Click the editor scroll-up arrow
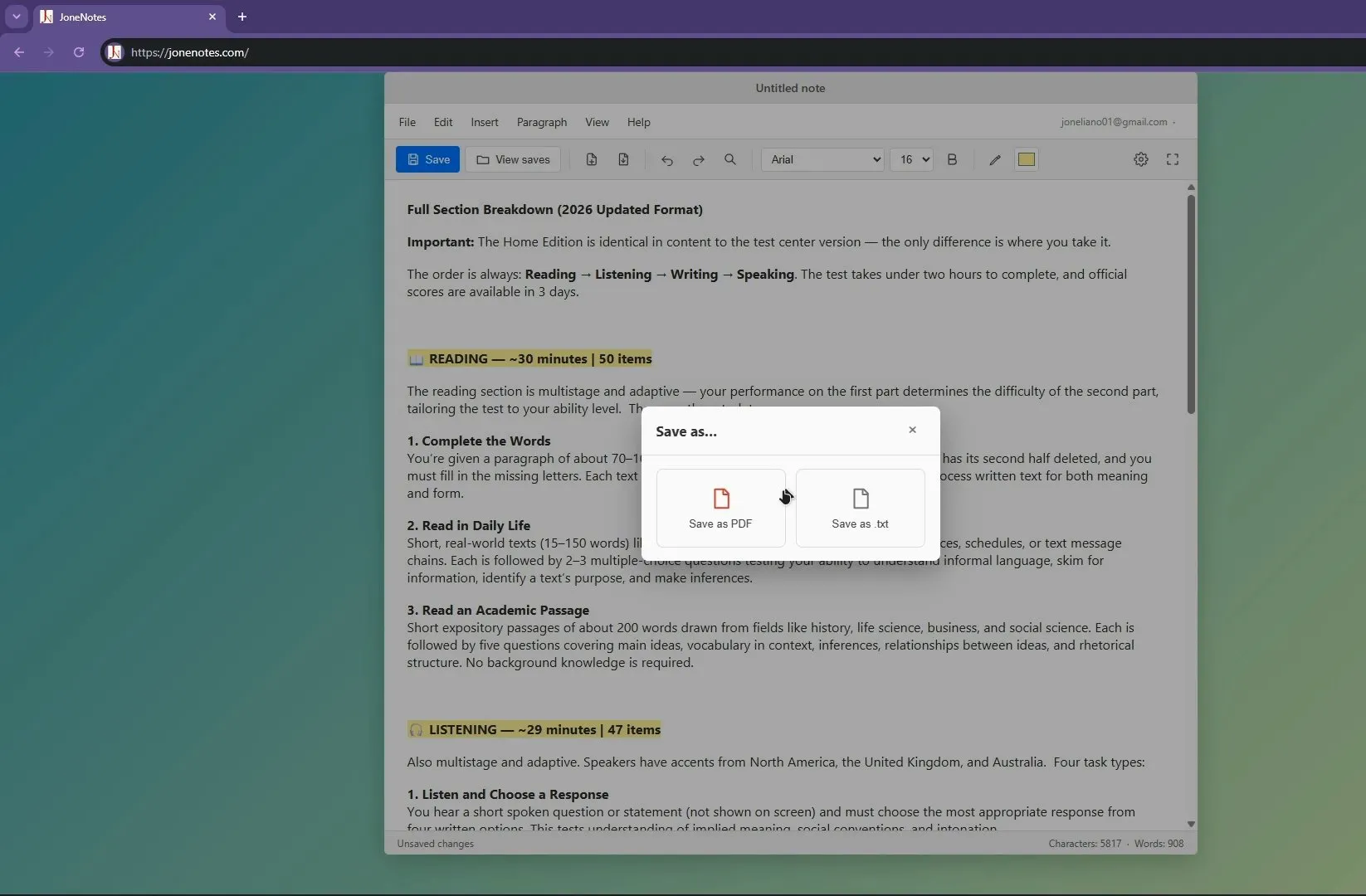 pyautogui.click(x=1191, y=187)
